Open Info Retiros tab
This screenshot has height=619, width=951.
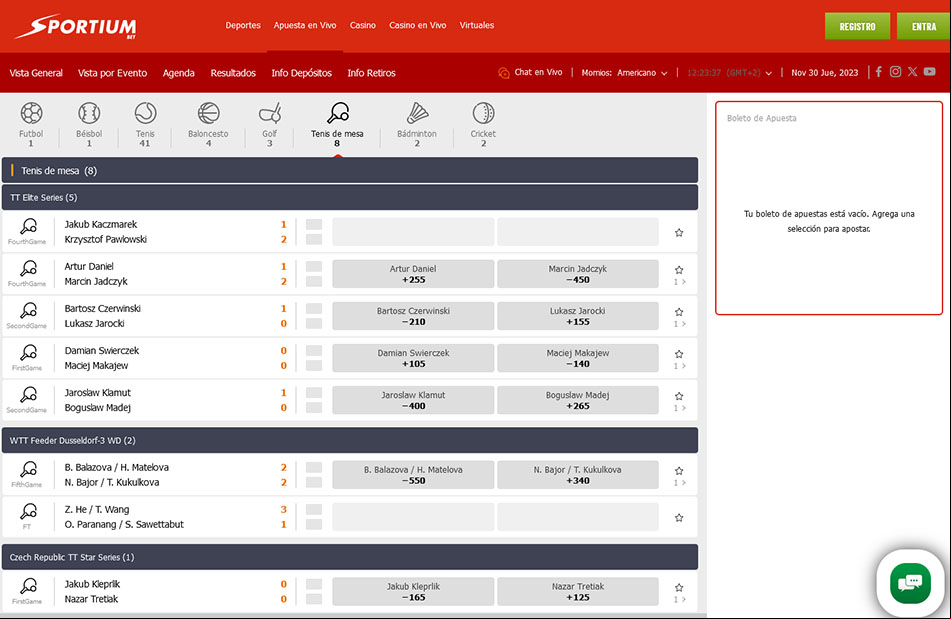[371, 73]
